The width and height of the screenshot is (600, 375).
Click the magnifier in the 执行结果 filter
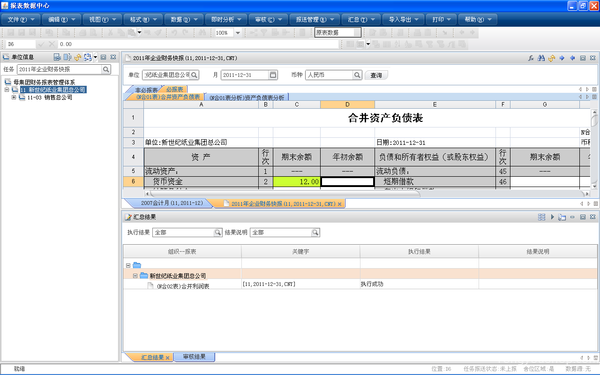tap(218, 232)
